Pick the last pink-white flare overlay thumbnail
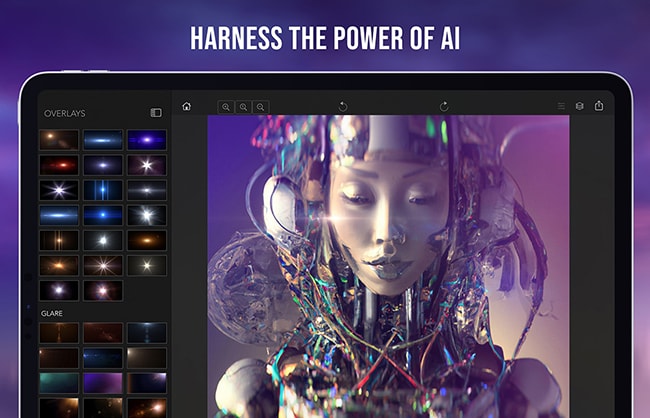Image resolution: width=650 pixels, height=418 pixels. point(103,291)
